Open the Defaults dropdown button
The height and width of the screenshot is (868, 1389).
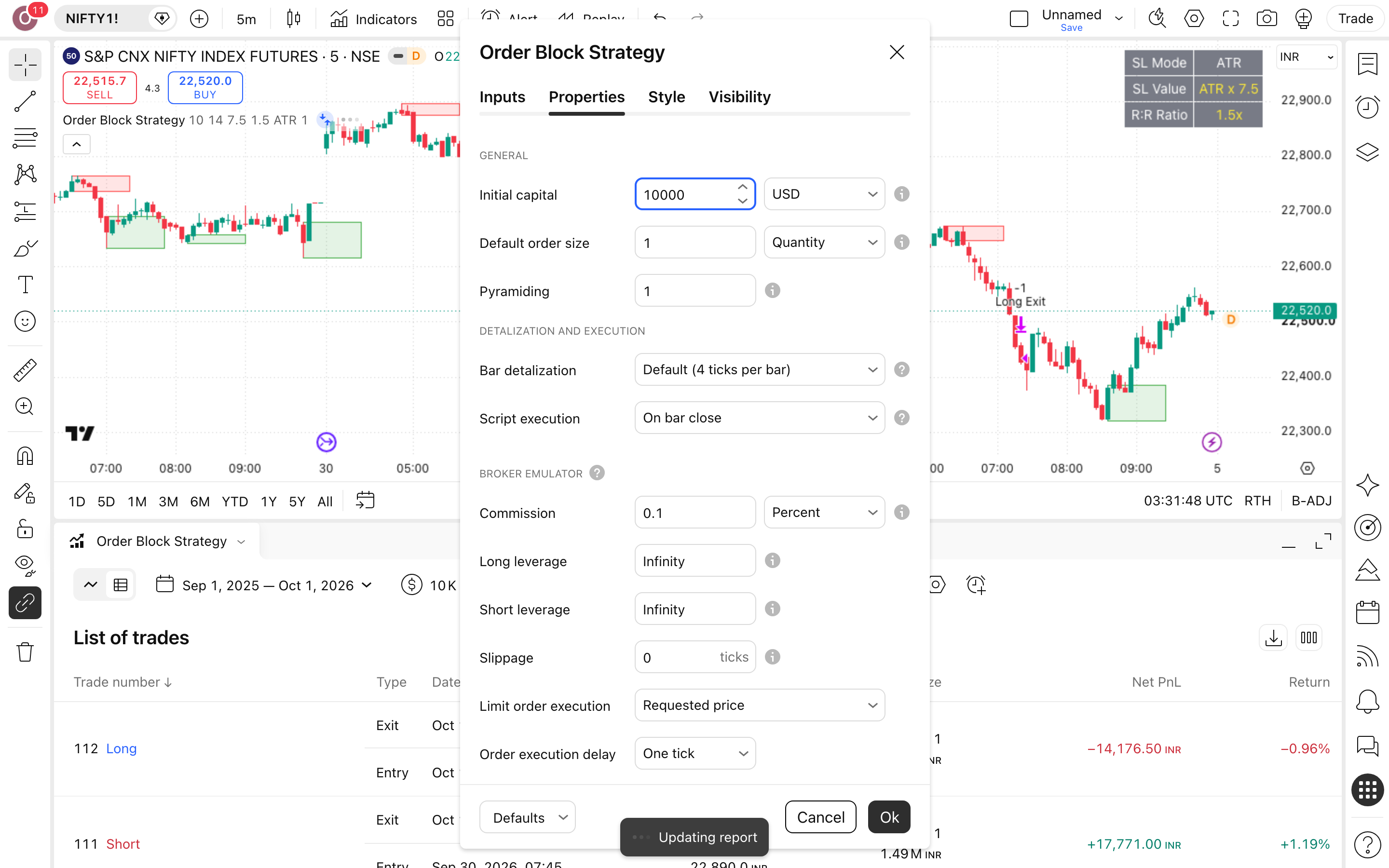pos(528,817)
